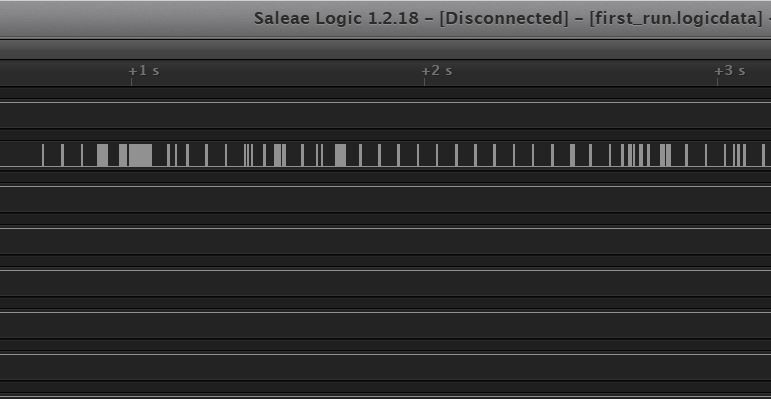Click the very first pulse of the active channel
The image size is (771, 399).
pos(43,155)
